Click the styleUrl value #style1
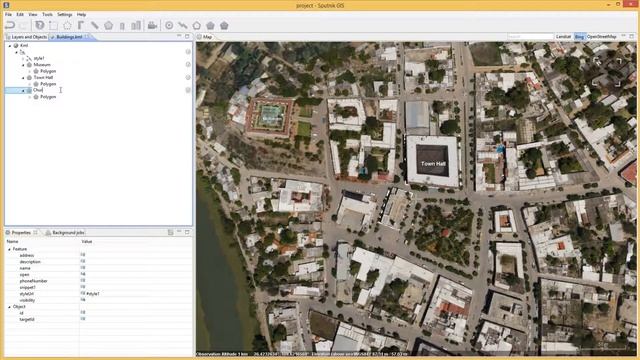Viewport: 640px width, 360px height. pos(93,293)
